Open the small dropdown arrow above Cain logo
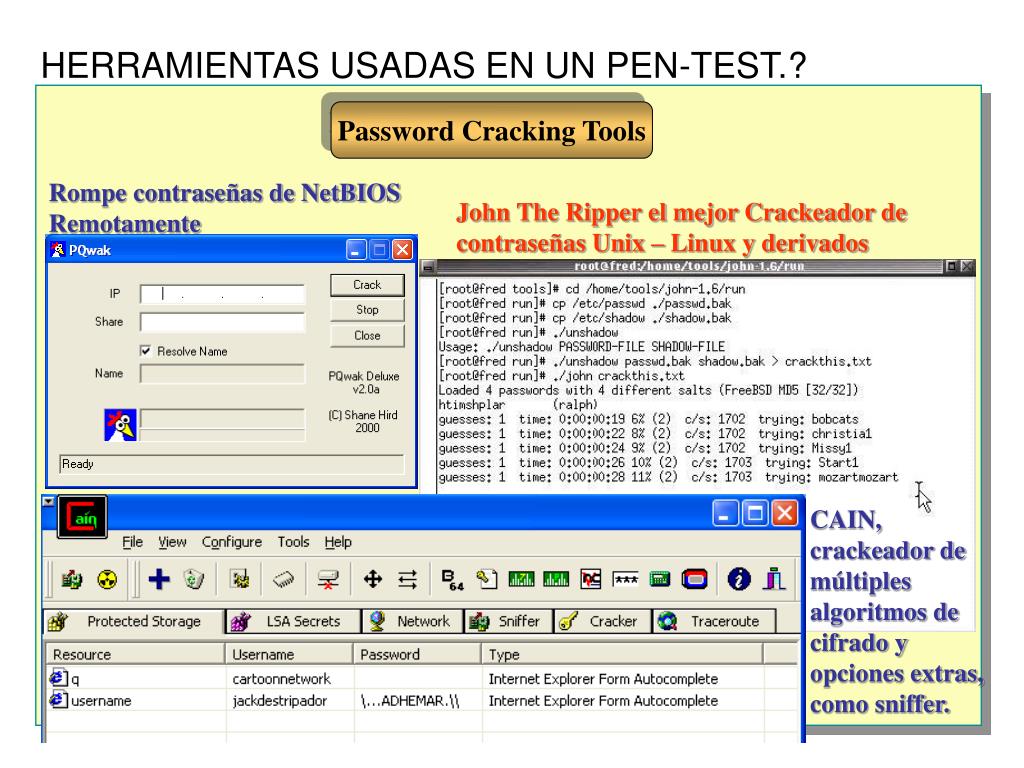Screen dimensions: 1024x768 tap(48, 502)
